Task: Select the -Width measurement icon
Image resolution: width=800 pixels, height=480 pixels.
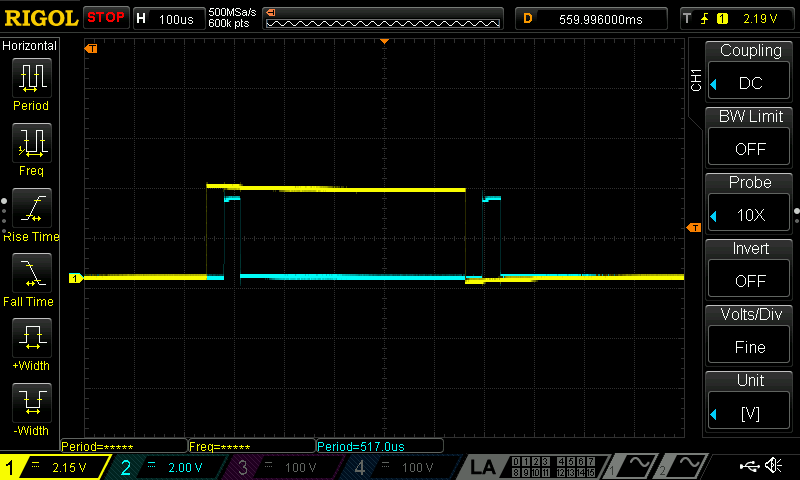Action: coord(31,403)
